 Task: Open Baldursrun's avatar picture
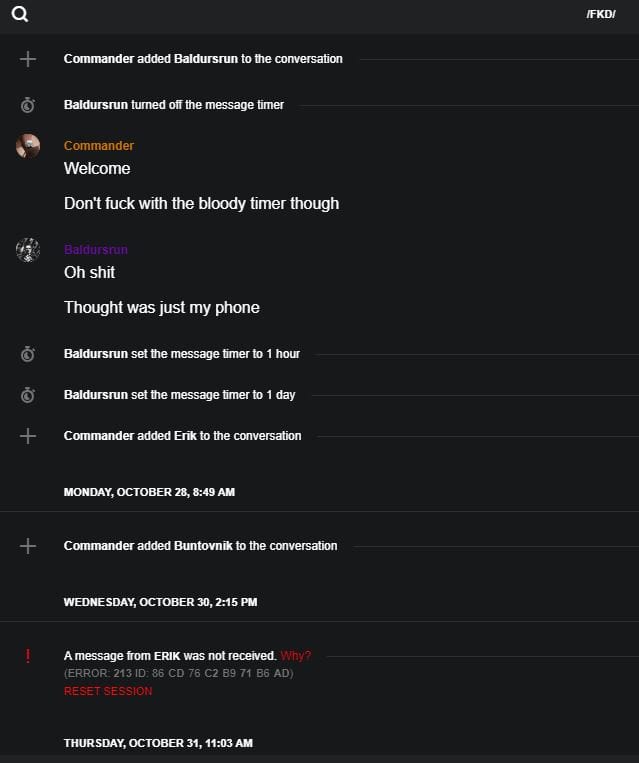click(28, 250)
